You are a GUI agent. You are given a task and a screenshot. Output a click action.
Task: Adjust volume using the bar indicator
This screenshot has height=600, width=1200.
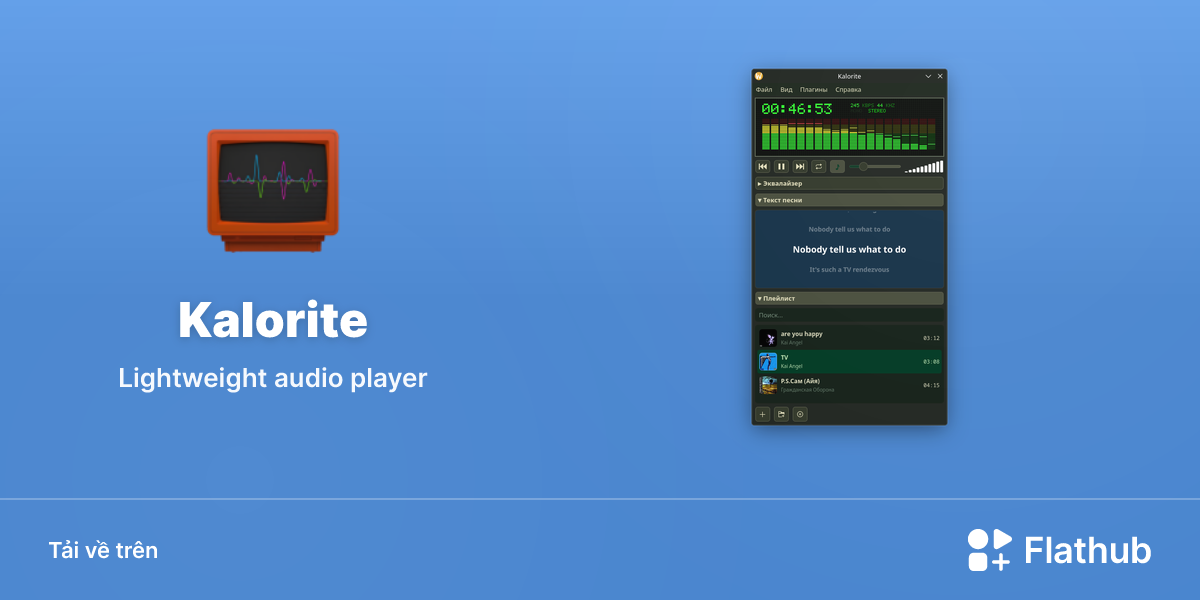click(924, 167)
